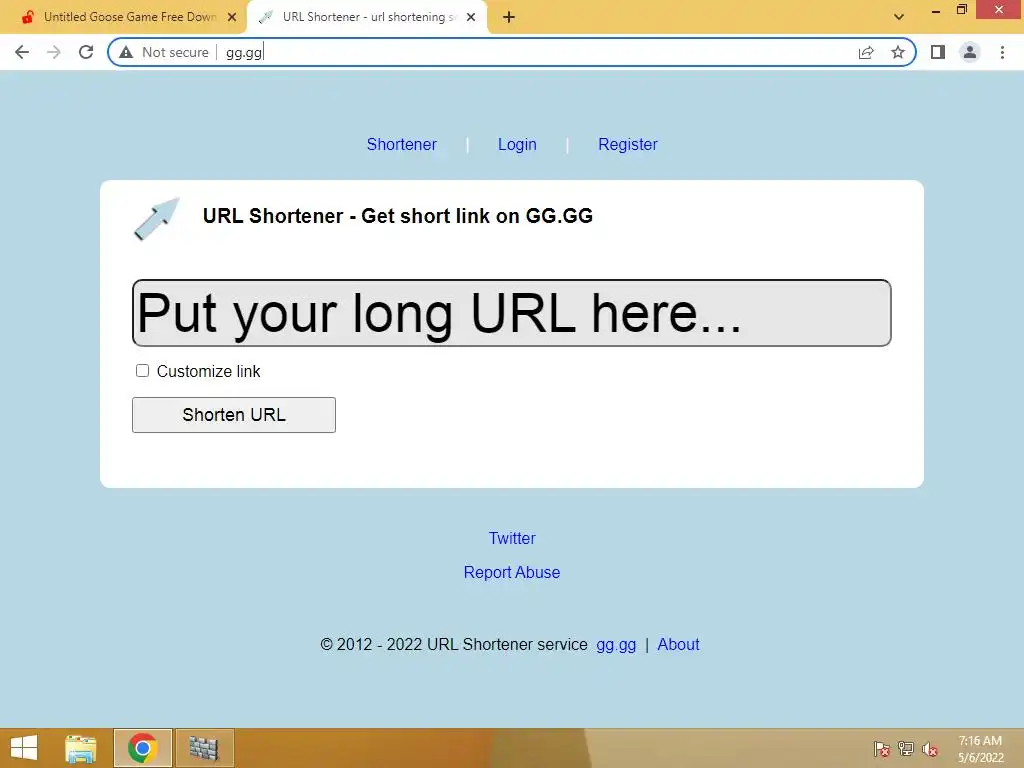Open Chrome three-dot menu

pos(1002,52)
